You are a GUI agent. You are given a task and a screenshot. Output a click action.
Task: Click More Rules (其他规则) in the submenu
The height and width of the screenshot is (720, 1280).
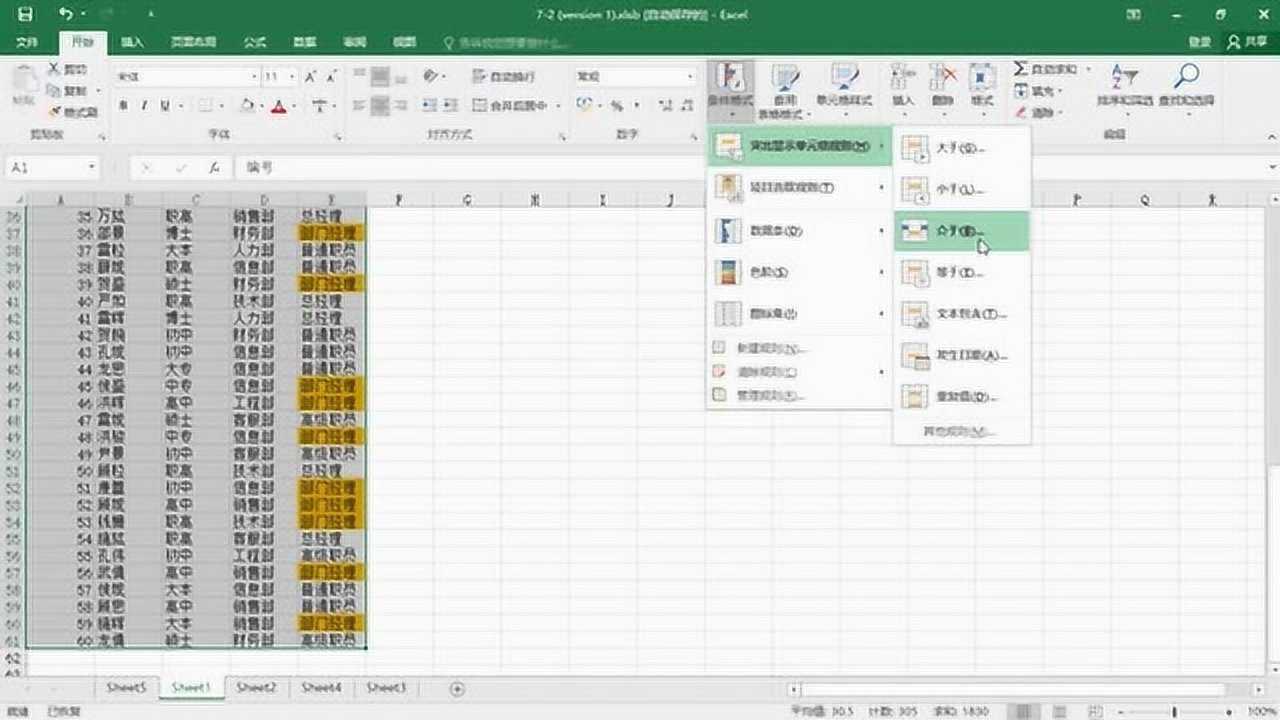(962, 432)
